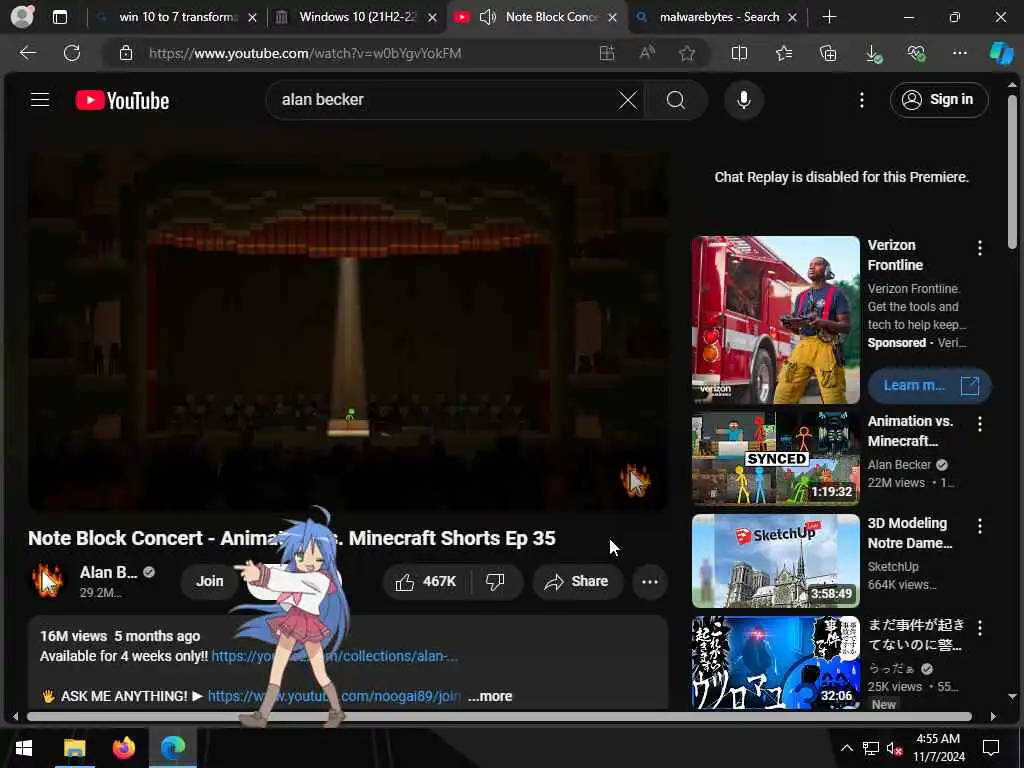The height and width of the screenshot is (768, 1024).
Task: Click the Learn more ad button
Action: tap(929, 385)
